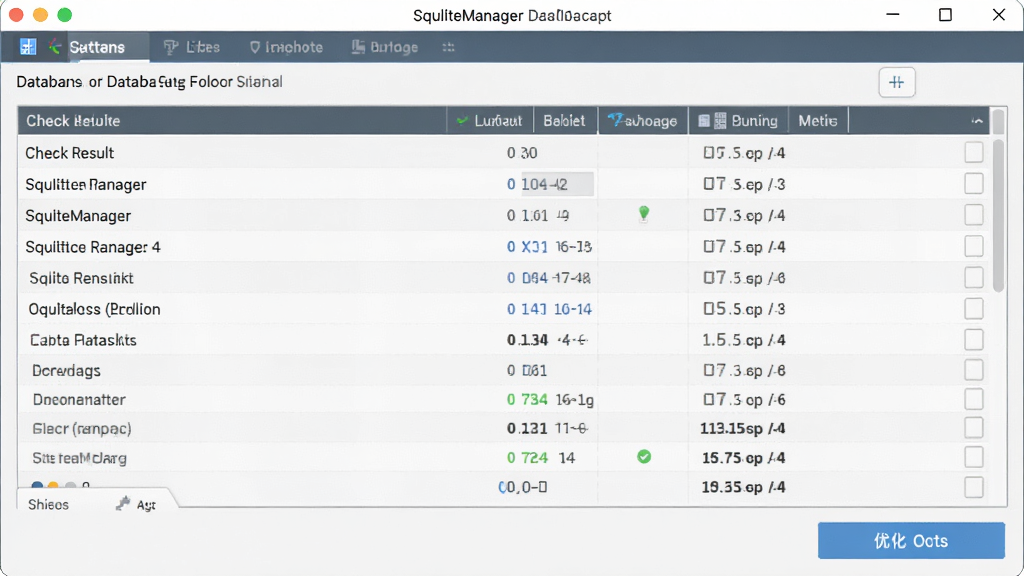Click green checkmark icon in Stte teaMclarg row

tap(644, 457)
